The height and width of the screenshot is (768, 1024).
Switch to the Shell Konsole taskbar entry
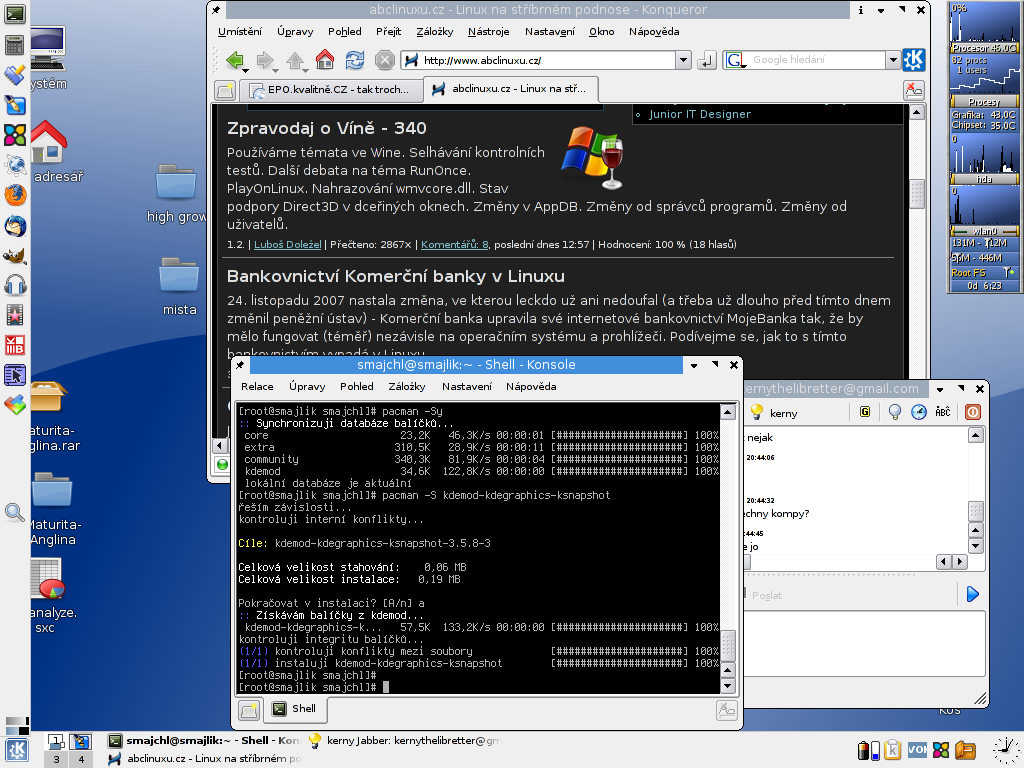(x=203, y=741)
